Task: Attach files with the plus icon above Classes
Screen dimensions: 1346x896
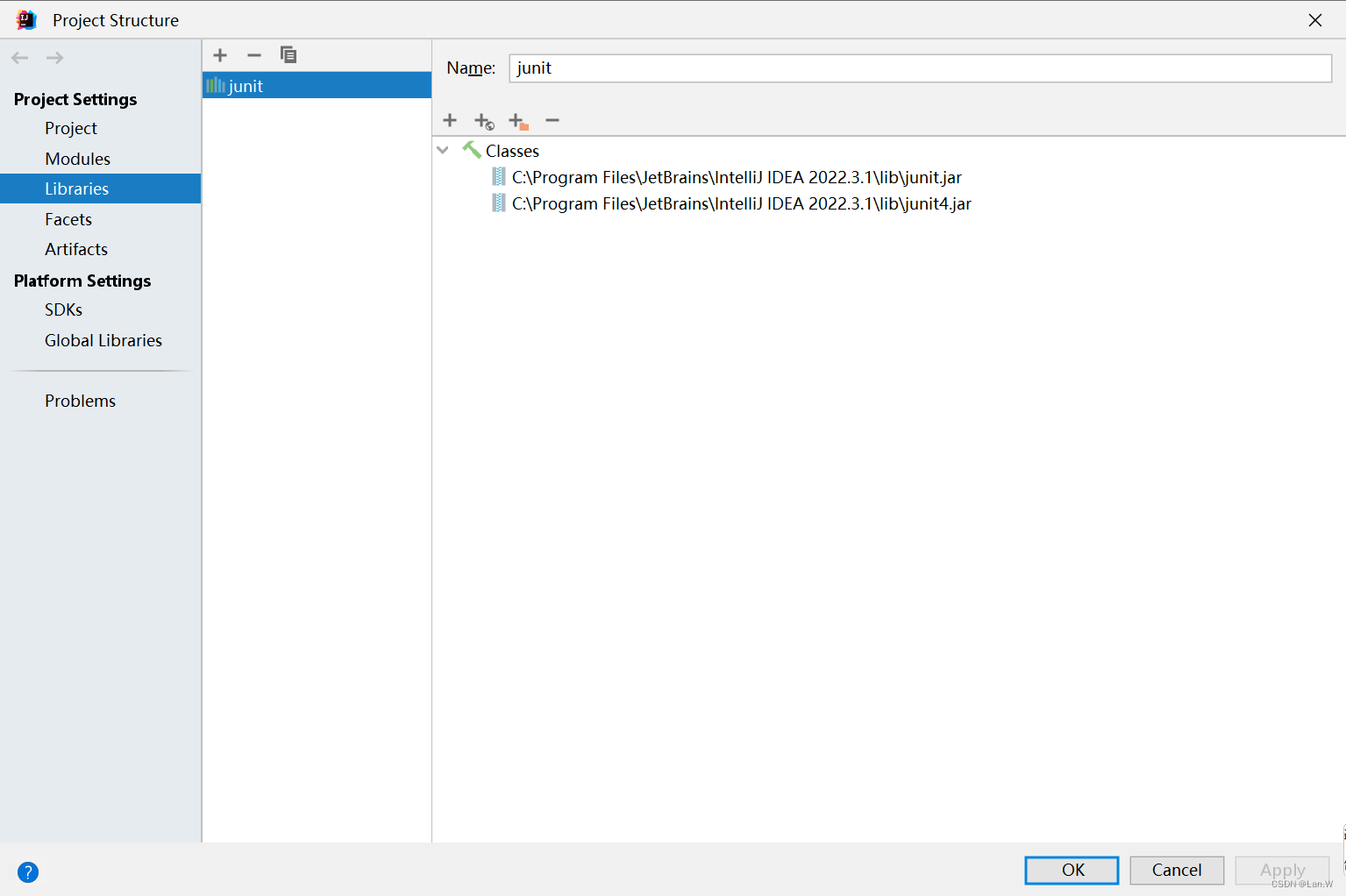Action: click(449, 120)
